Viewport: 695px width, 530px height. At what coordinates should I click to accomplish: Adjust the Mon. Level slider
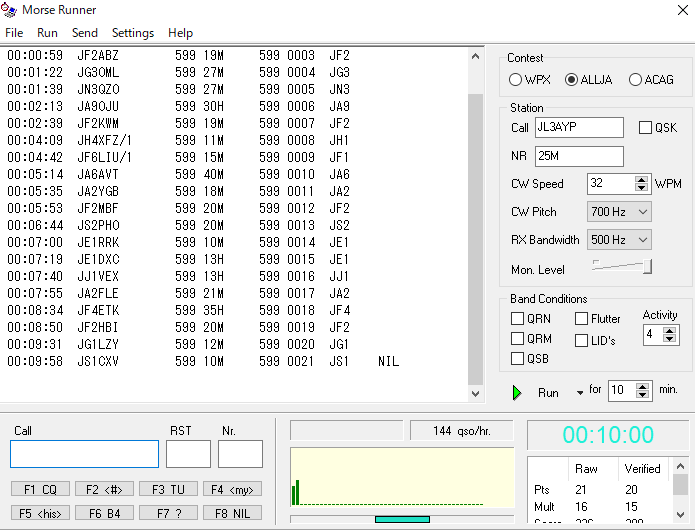pos(647,266)
